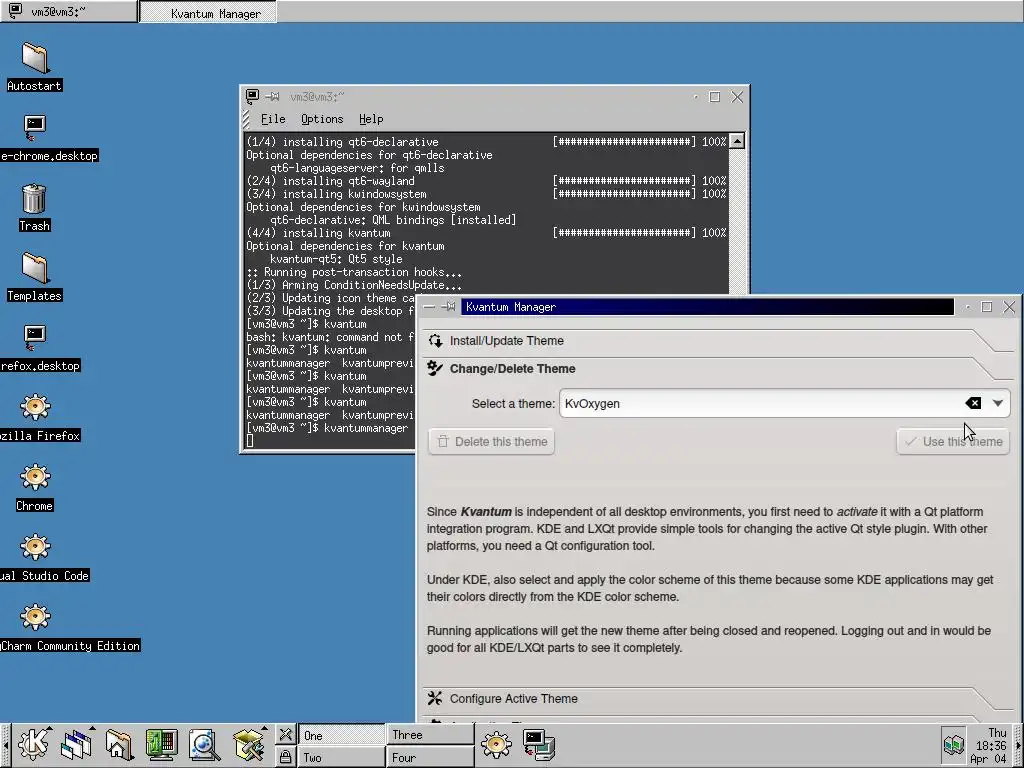The width and height of the screenshot is (1024, 768).
Task: Switch to virtual desktop Three
Action: click(430, 735)
